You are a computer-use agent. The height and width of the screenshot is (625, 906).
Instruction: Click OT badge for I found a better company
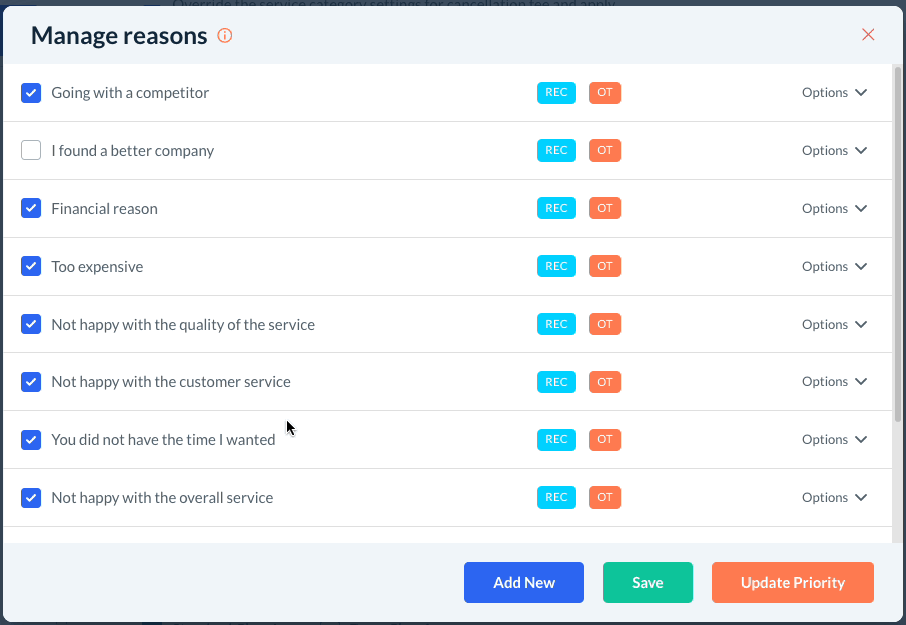pyautogui.click(x=605, y=151)
